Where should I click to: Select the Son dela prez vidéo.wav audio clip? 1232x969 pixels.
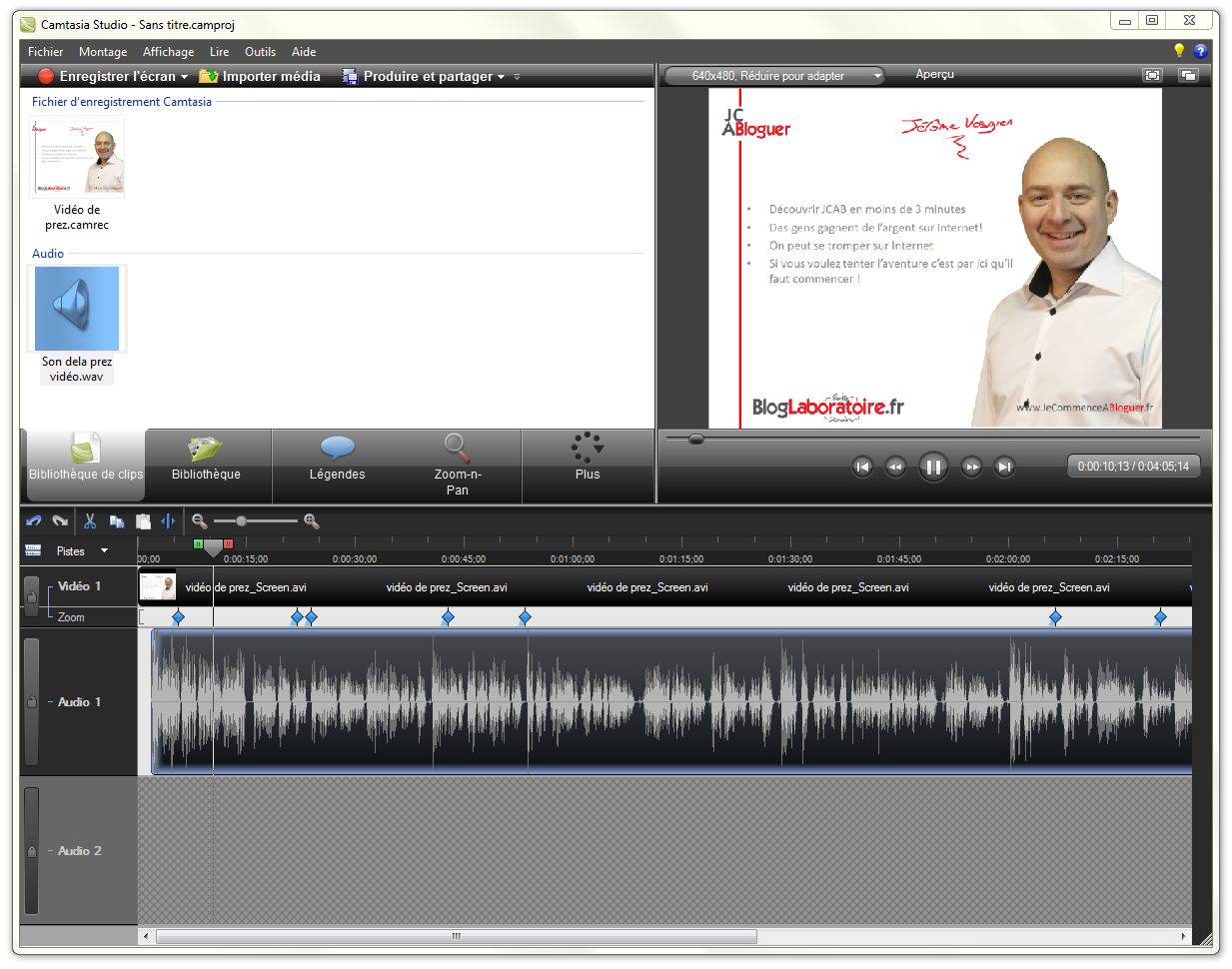point(77,310)
